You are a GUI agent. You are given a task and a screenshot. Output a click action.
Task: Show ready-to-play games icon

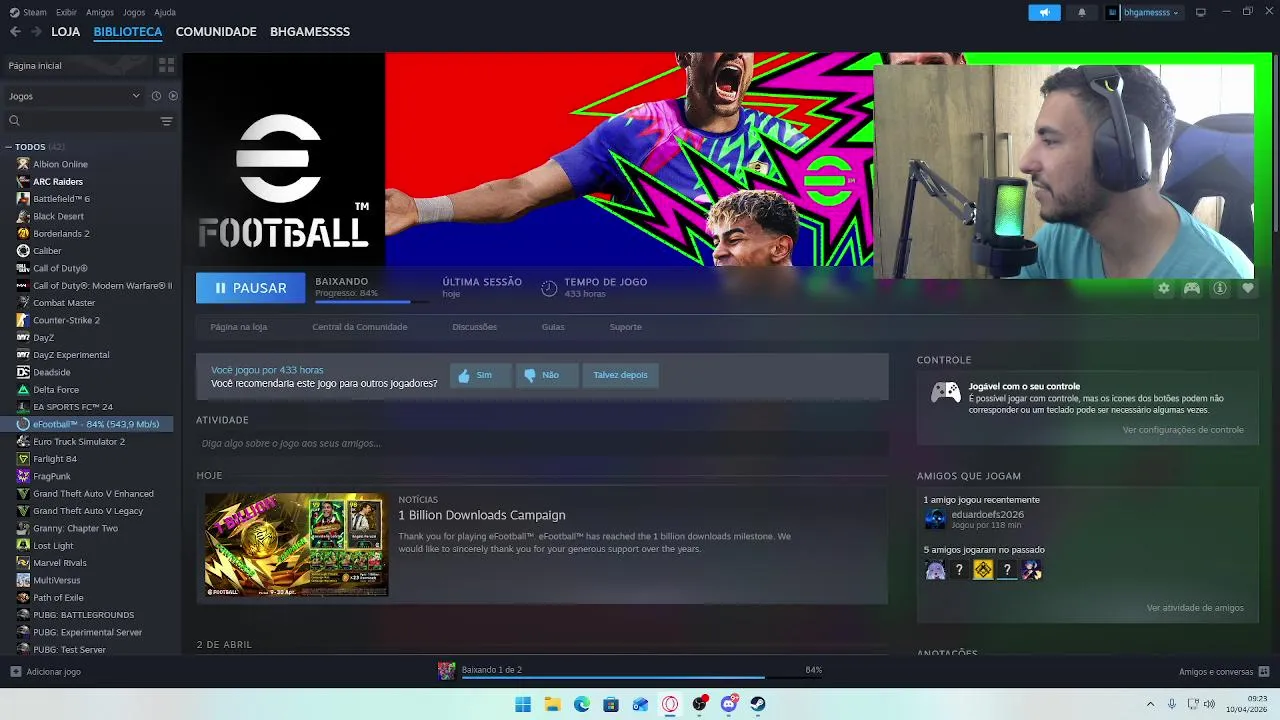tap(173, 96)
